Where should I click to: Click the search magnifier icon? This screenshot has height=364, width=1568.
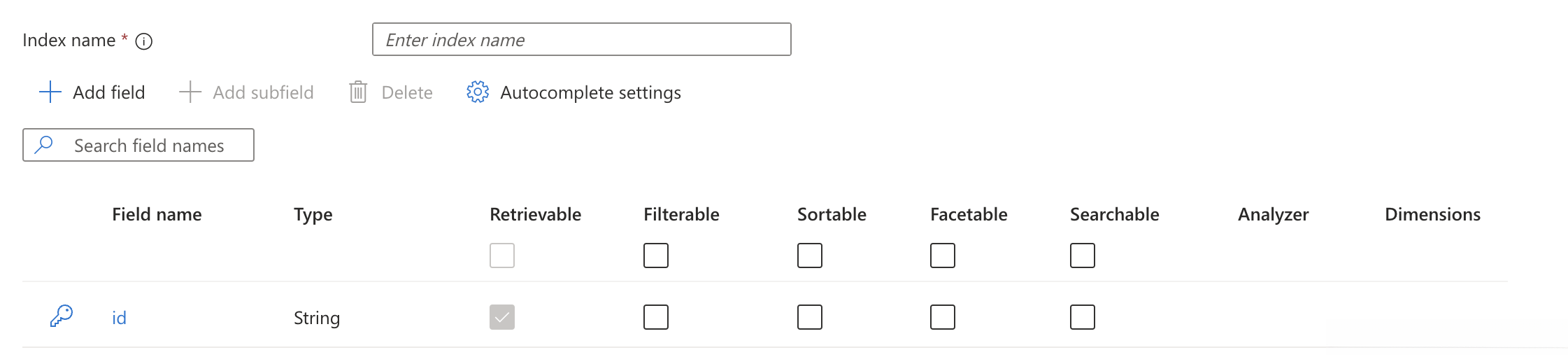[44, 145]
